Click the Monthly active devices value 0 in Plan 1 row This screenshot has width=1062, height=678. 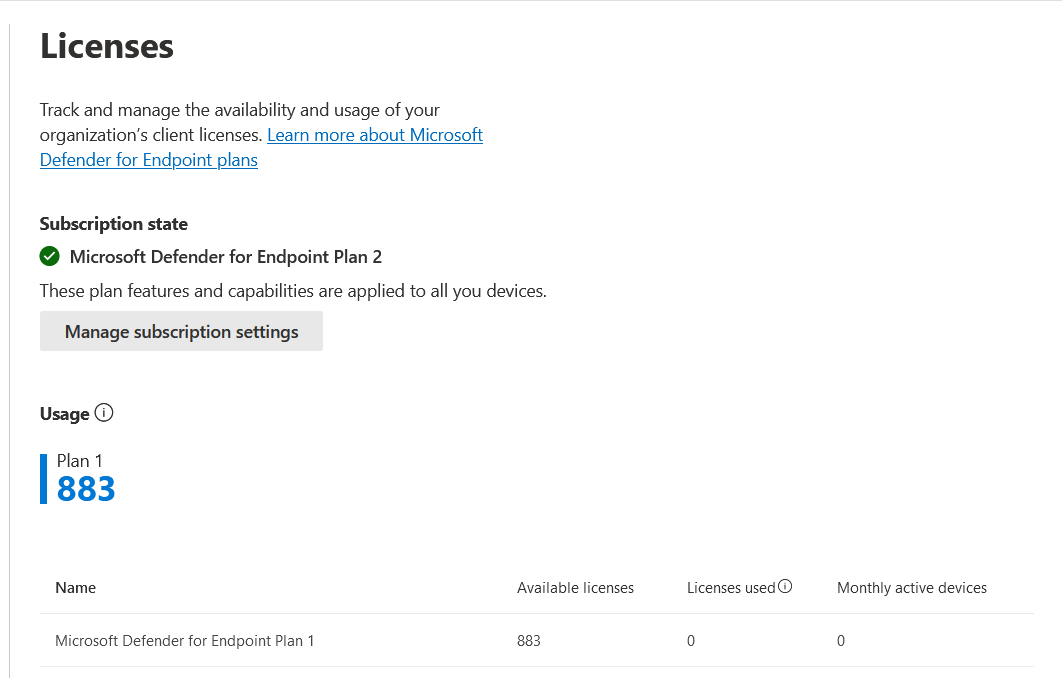[x=841, y=641]
